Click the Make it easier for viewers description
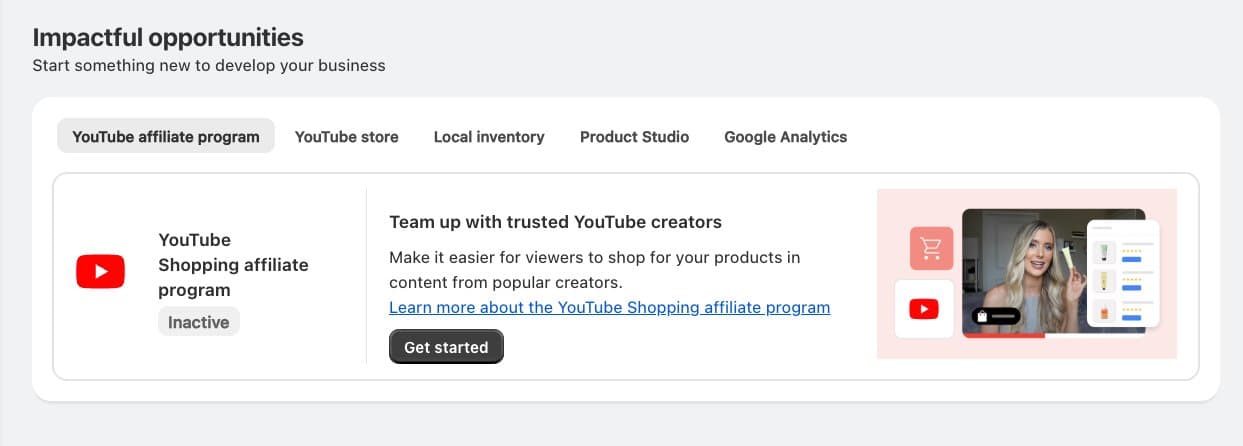This screenshot has height=446, width=1243. tap(594, 270)
